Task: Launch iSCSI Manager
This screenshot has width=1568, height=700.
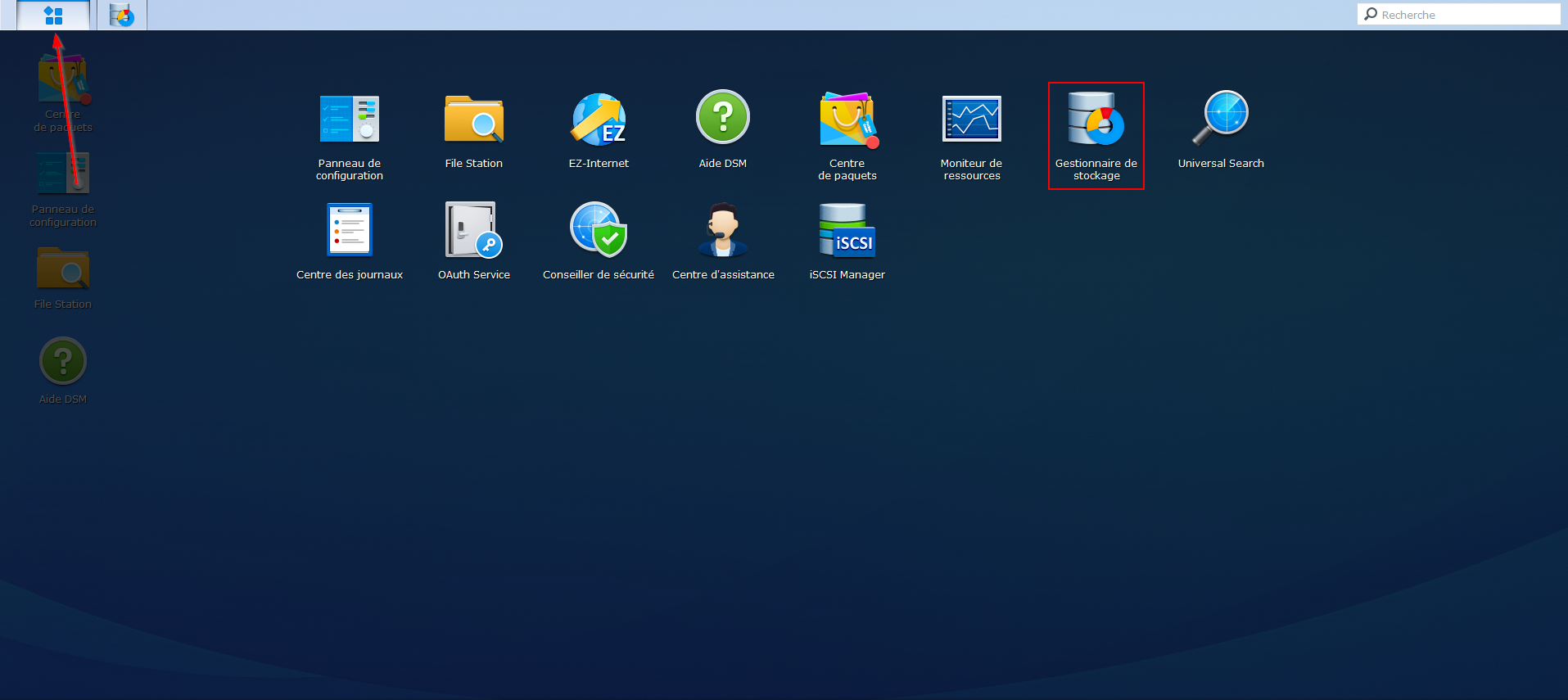Action: pyautogui.click(x=847, y=242)
